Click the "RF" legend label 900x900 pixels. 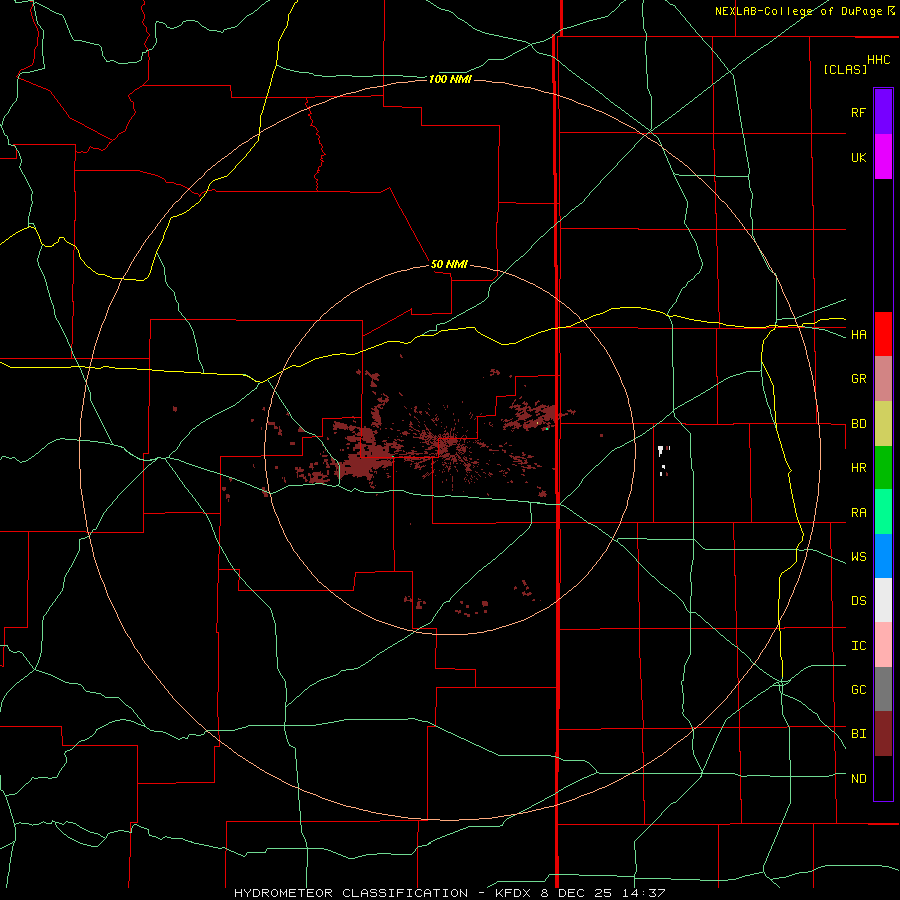[858, 112]
